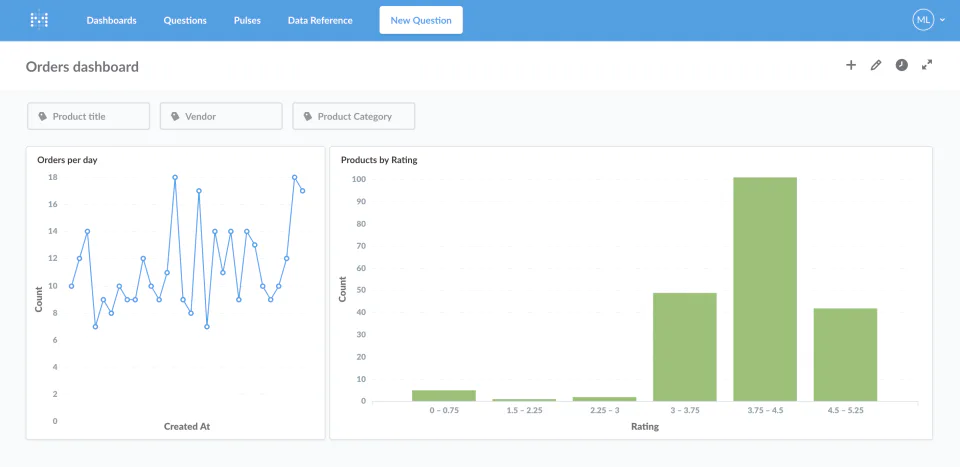This screenshot has width=960, height=467.
Task: Open the Questions navigation item
Action: 185,20
